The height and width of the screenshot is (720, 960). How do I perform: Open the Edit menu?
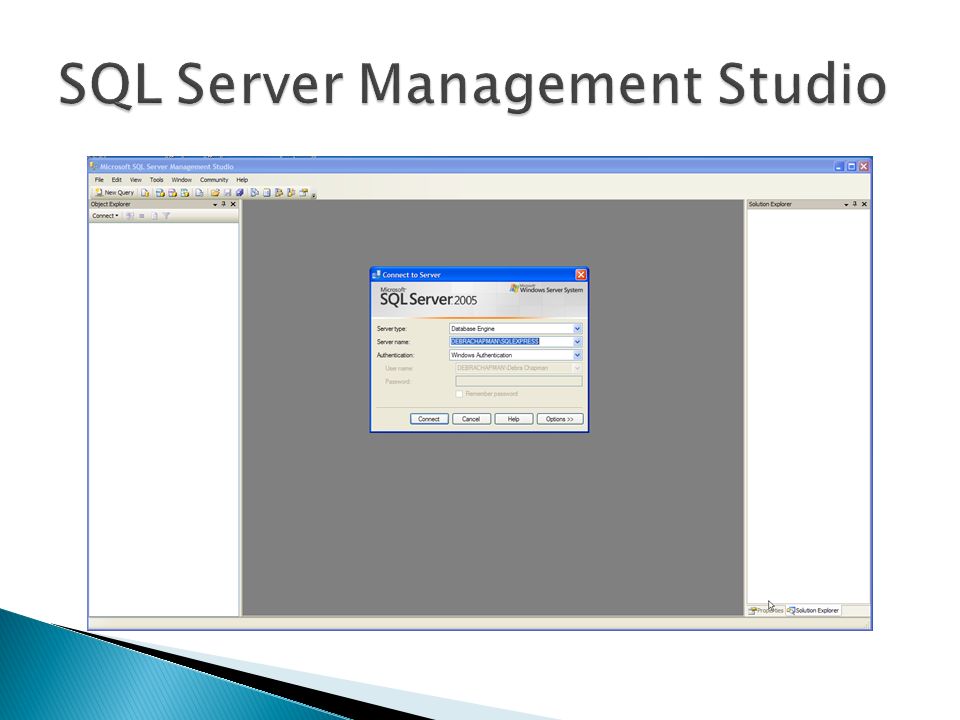point(116,180)
